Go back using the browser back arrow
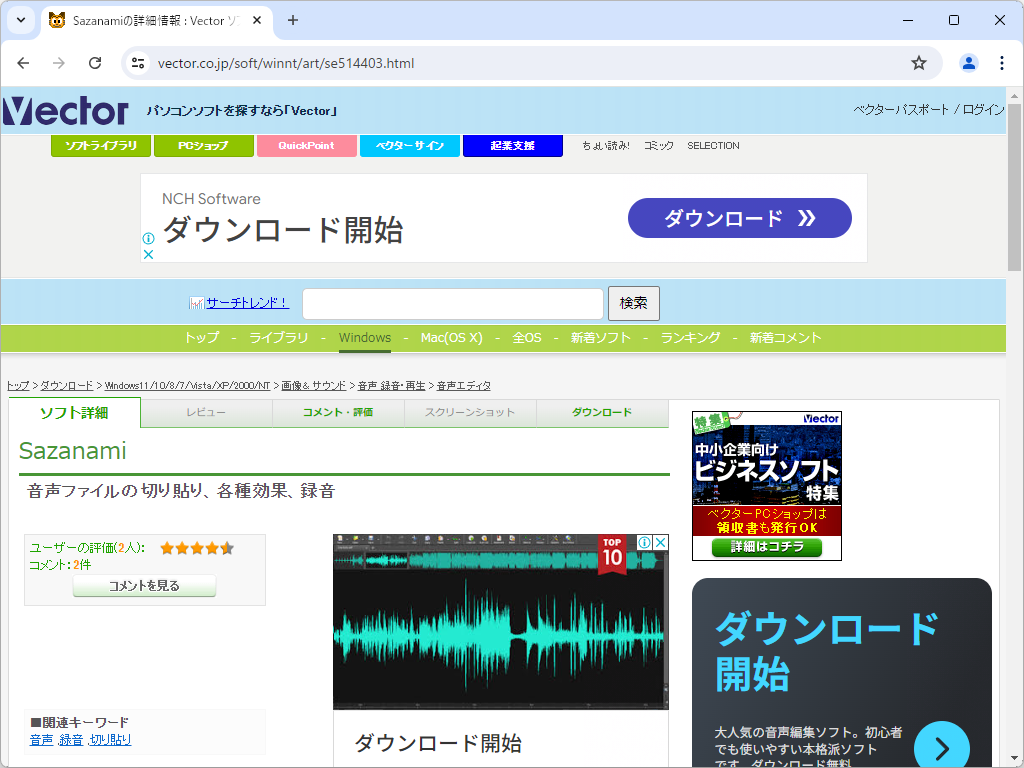Viewport: 1024px width, 768px height. (23, 62)
